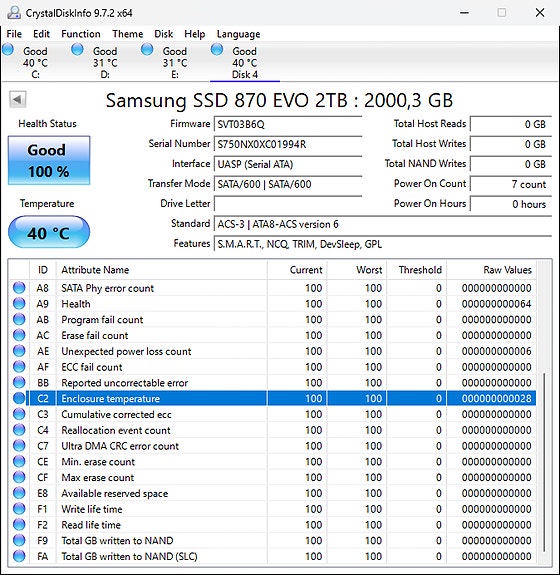Open the Language menu

(238, 34)
